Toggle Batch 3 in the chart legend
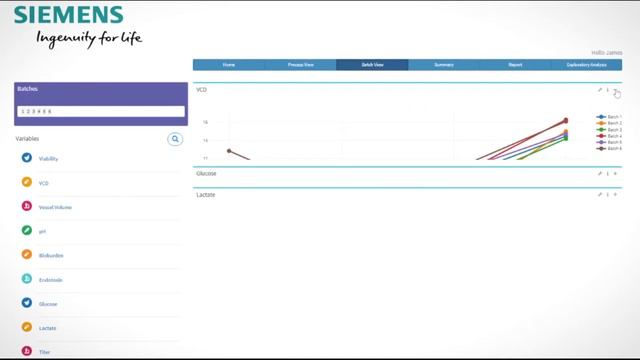Screen dimensions: 640x360 point(609,130)
